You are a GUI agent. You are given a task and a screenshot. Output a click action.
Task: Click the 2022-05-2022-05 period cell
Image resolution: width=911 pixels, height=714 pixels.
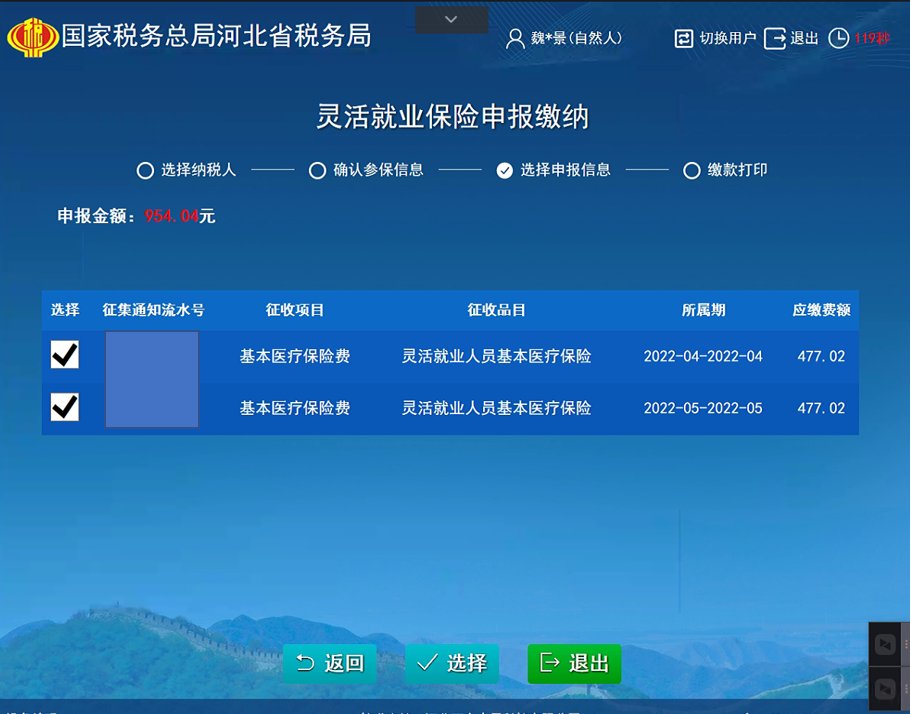point(703,408)
